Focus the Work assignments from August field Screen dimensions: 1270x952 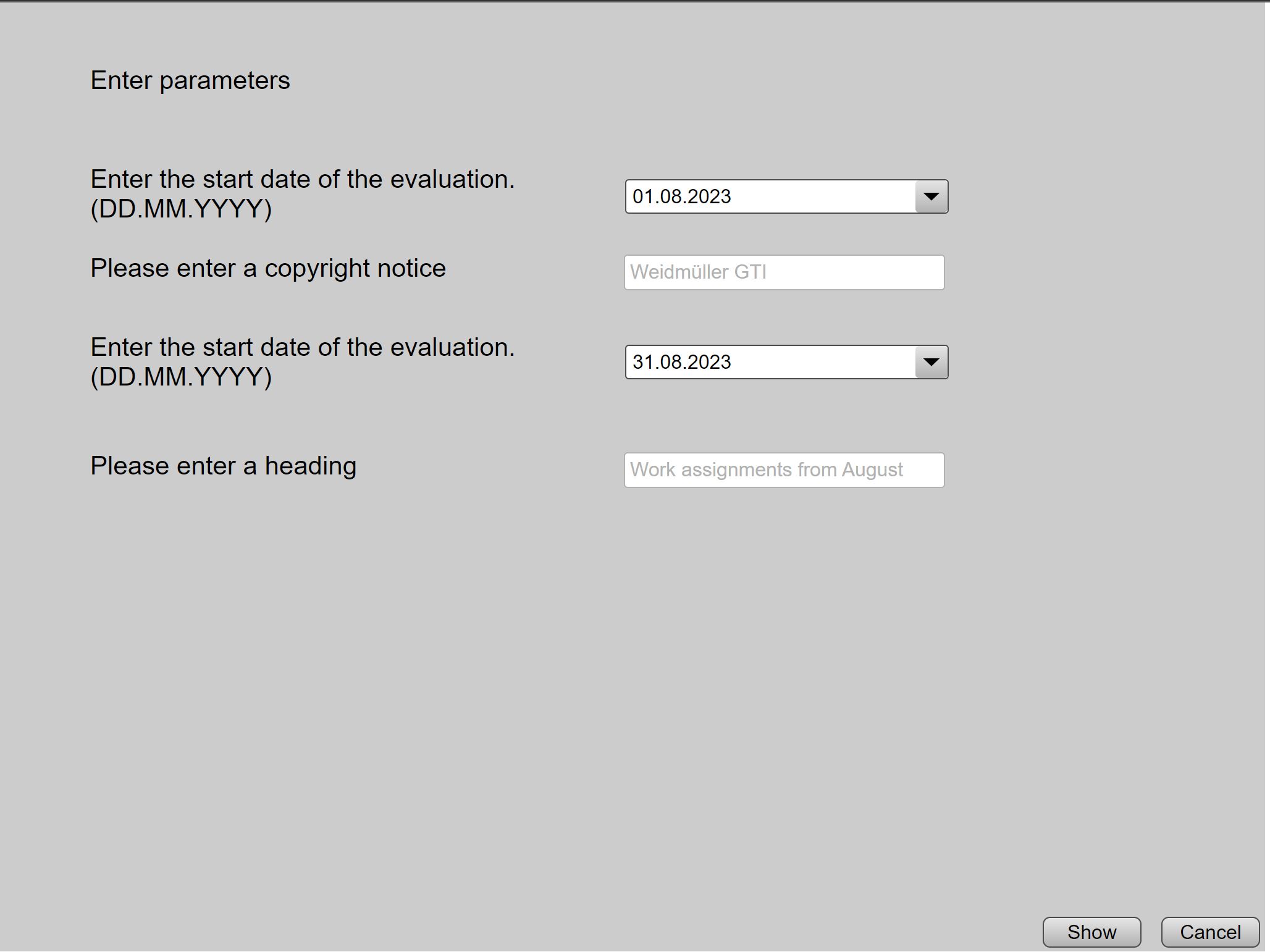[784, 470]
